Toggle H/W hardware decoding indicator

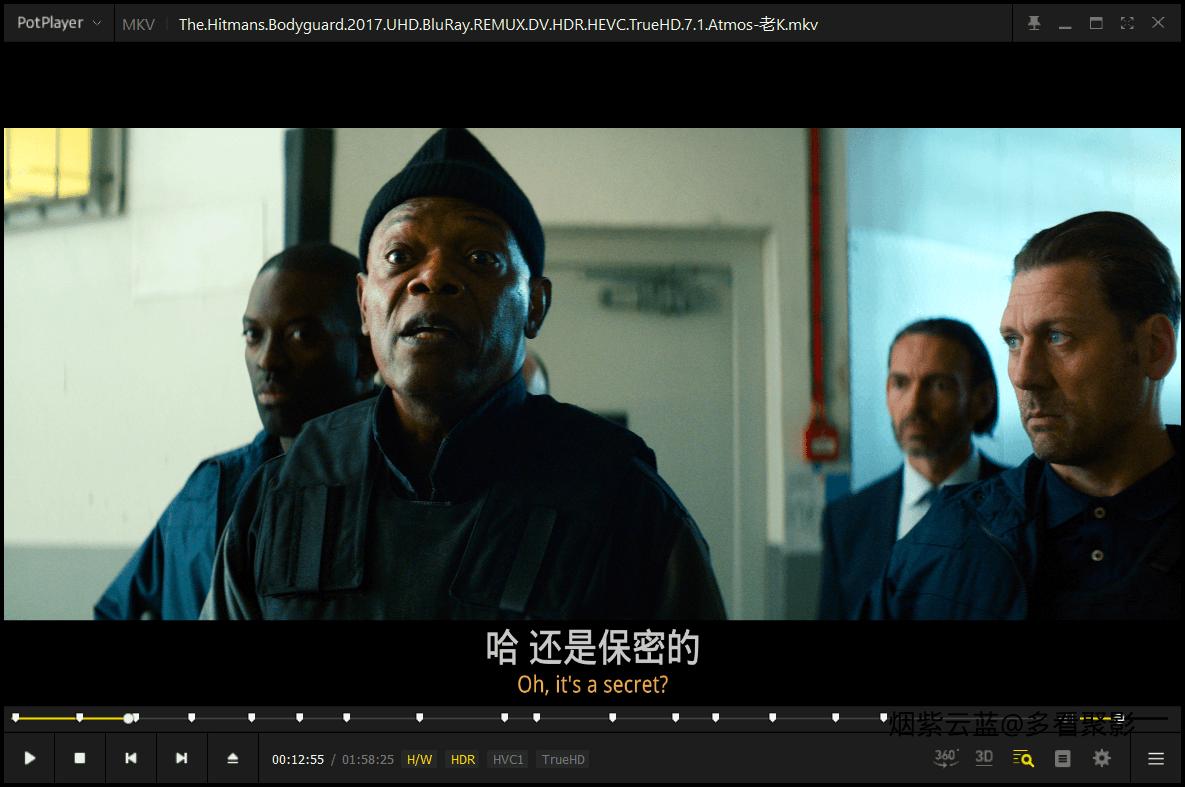[x=419, y=759]
